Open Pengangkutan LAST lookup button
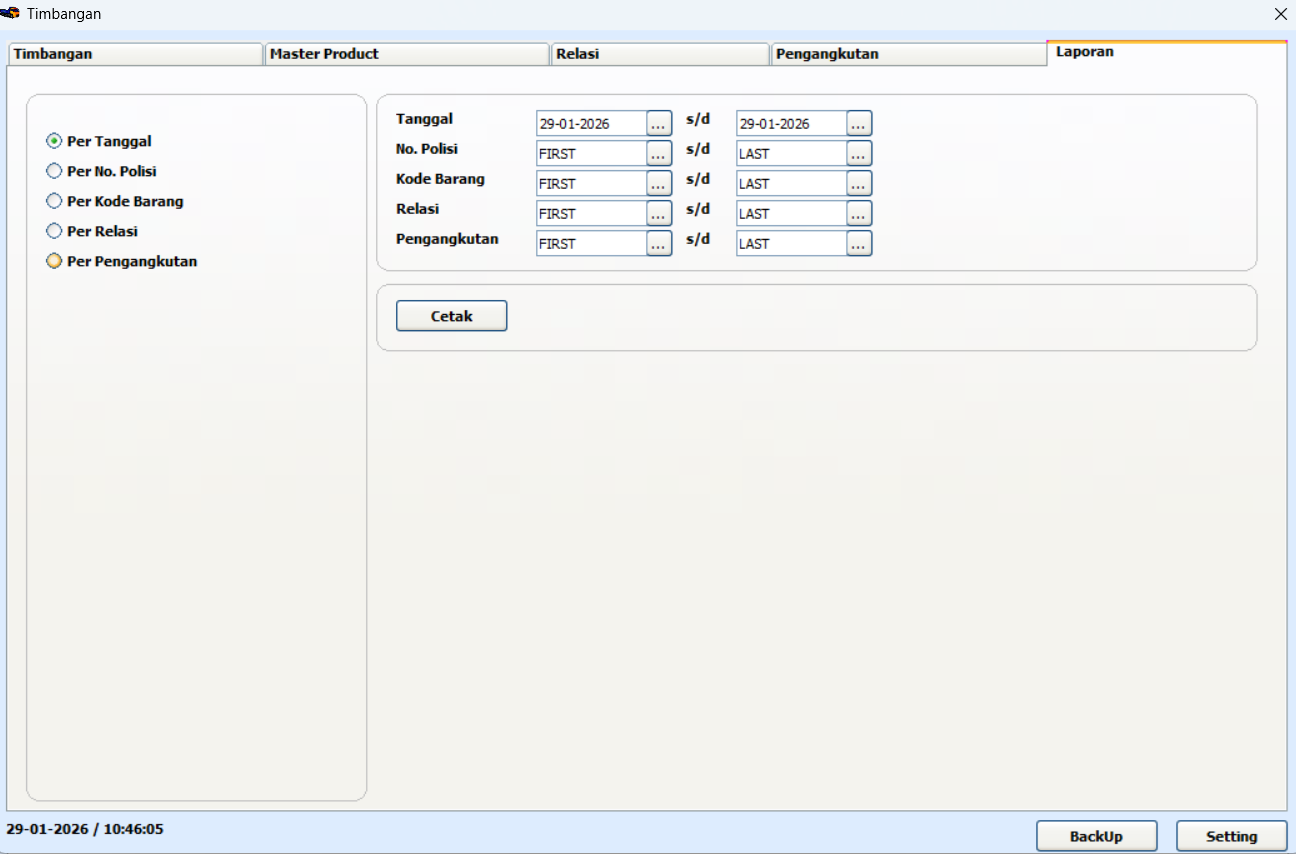The image size is (1296, 855). click(859, 244)
